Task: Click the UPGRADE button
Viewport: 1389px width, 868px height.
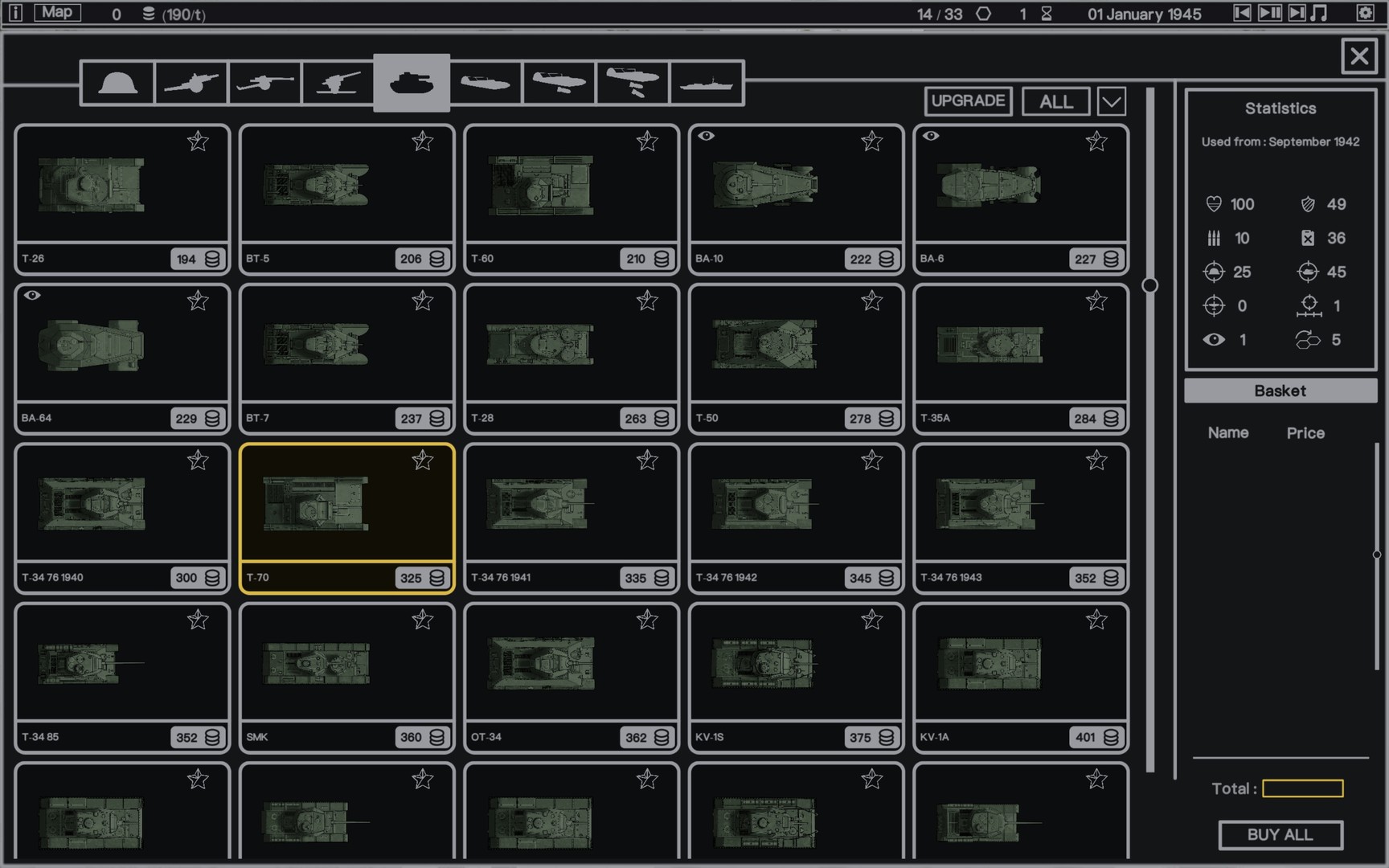Action: click(x=968, y=101)
